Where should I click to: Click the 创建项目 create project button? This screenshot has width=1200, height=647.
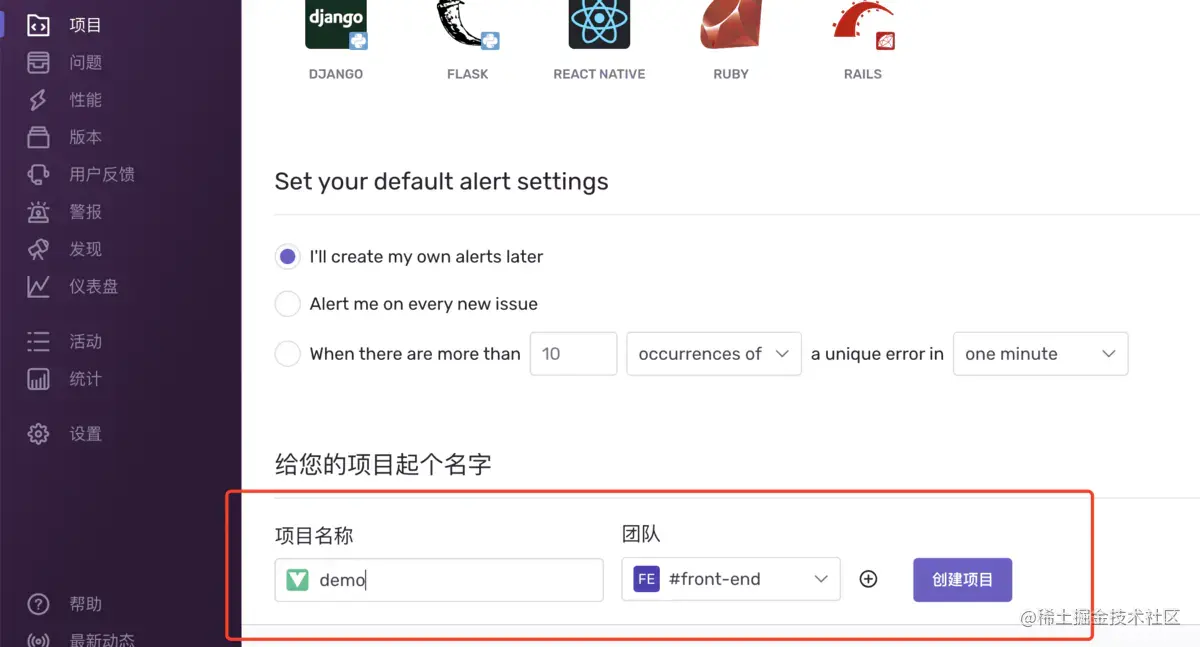[962, 579]
